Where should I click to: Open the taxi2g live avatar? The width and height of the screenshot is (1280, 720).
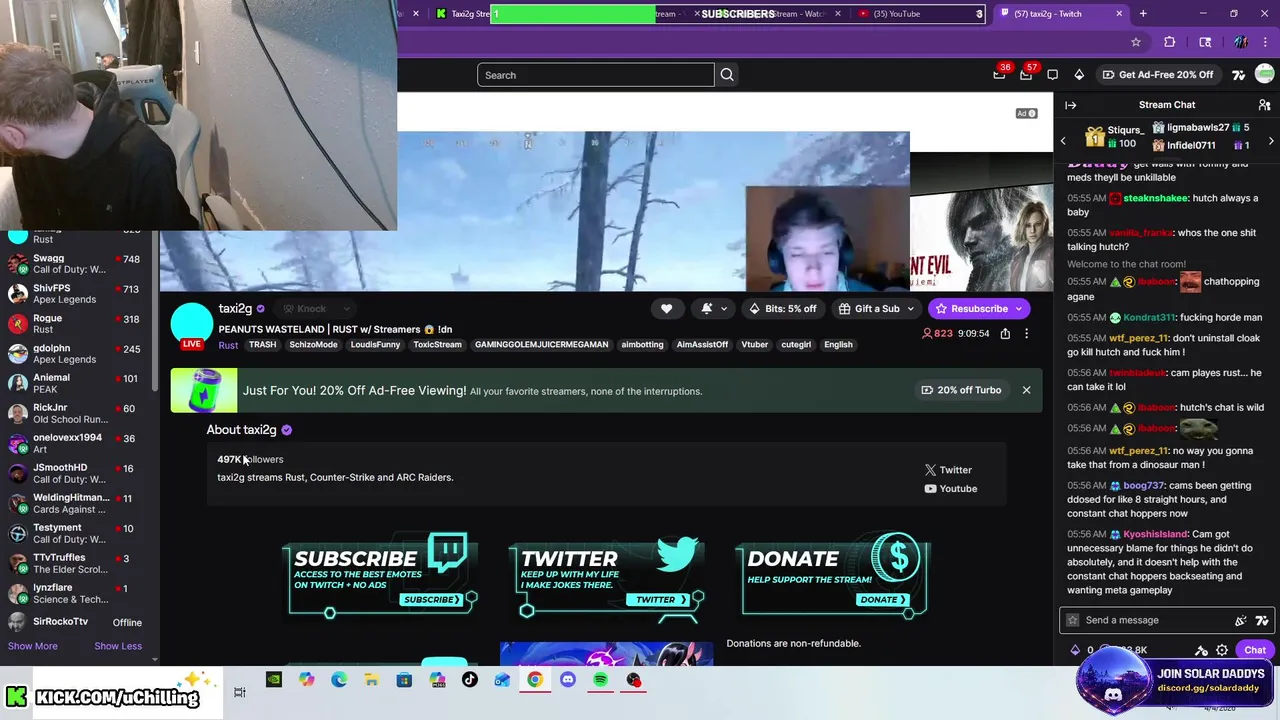pos(191,326)
